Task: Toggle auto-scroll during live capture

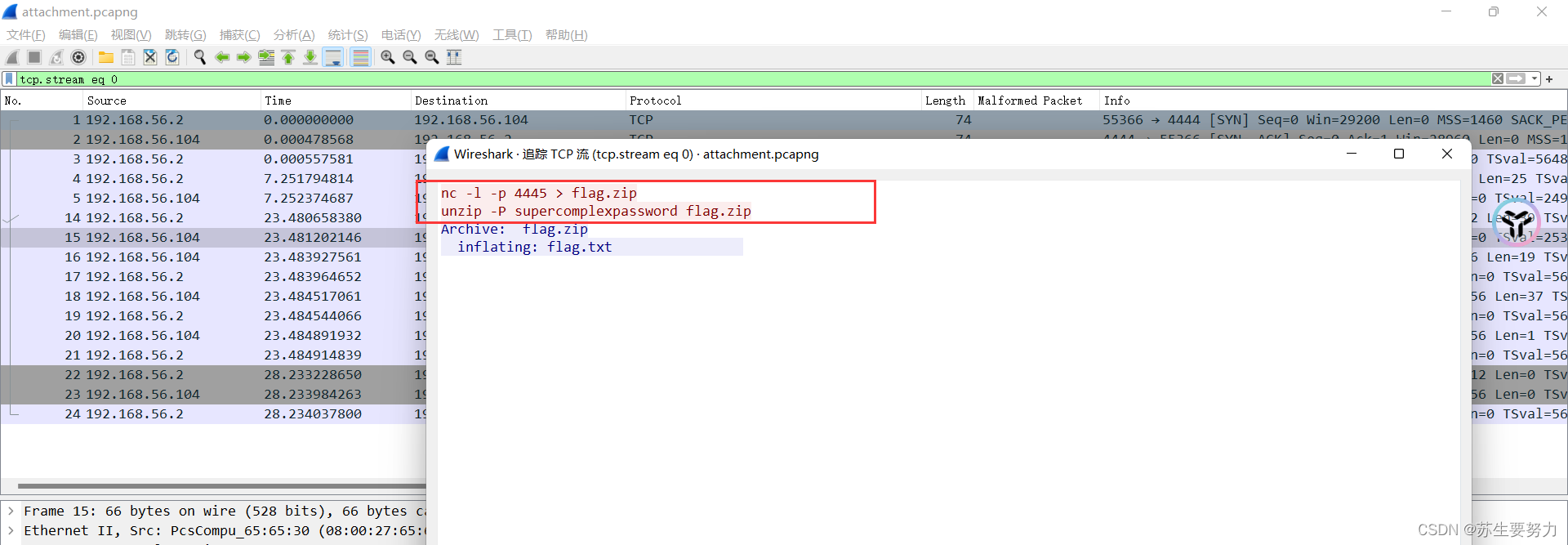Action: pos(333,57)
